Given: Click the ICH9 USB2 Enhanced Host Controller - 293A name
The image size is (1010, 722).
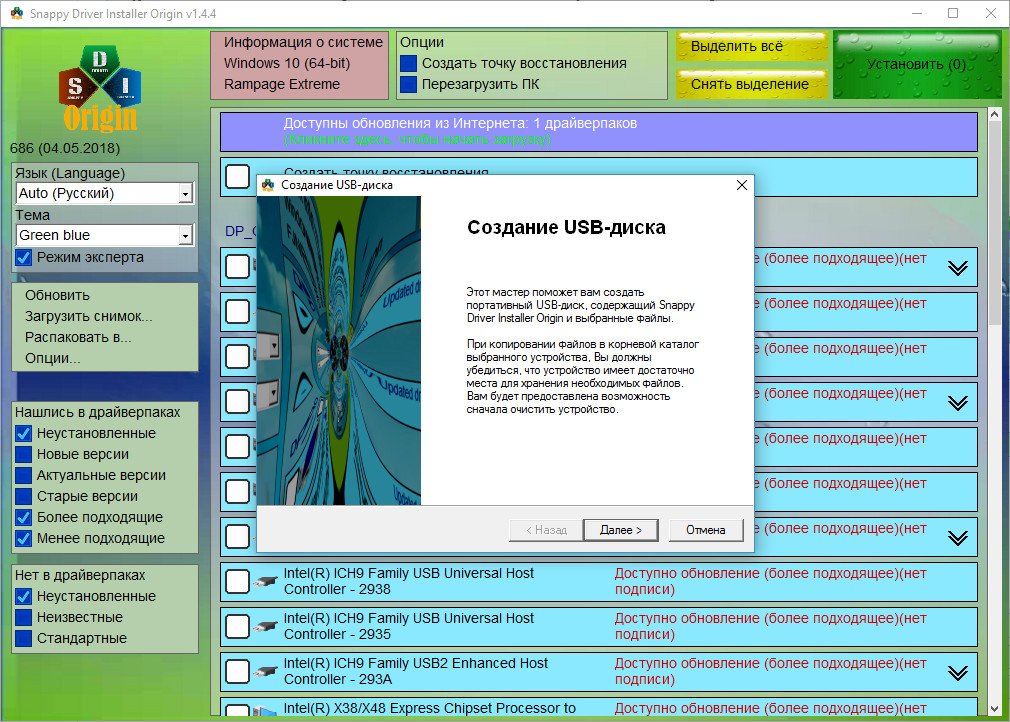Looking at the screenshot, I should coord(416,672).
